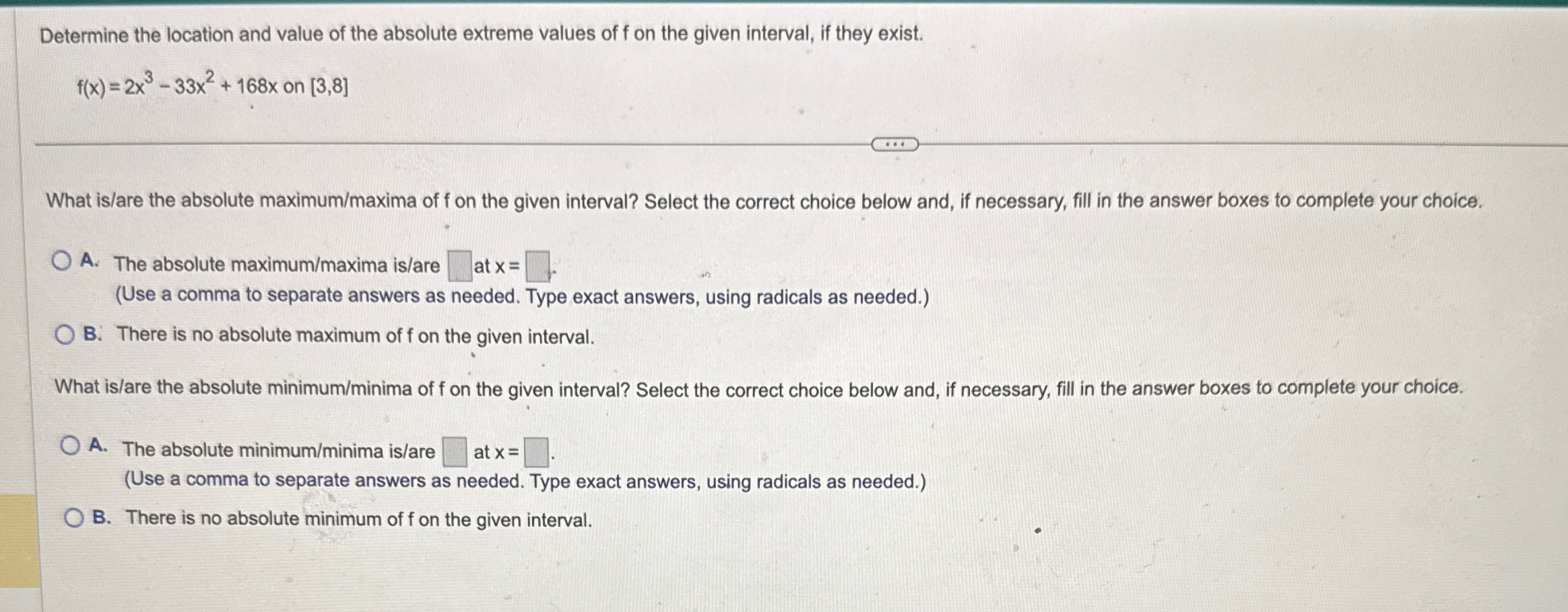1568x612 pixels.
Task: Click the x= answer box for the maximum
Action: [538, 264]
